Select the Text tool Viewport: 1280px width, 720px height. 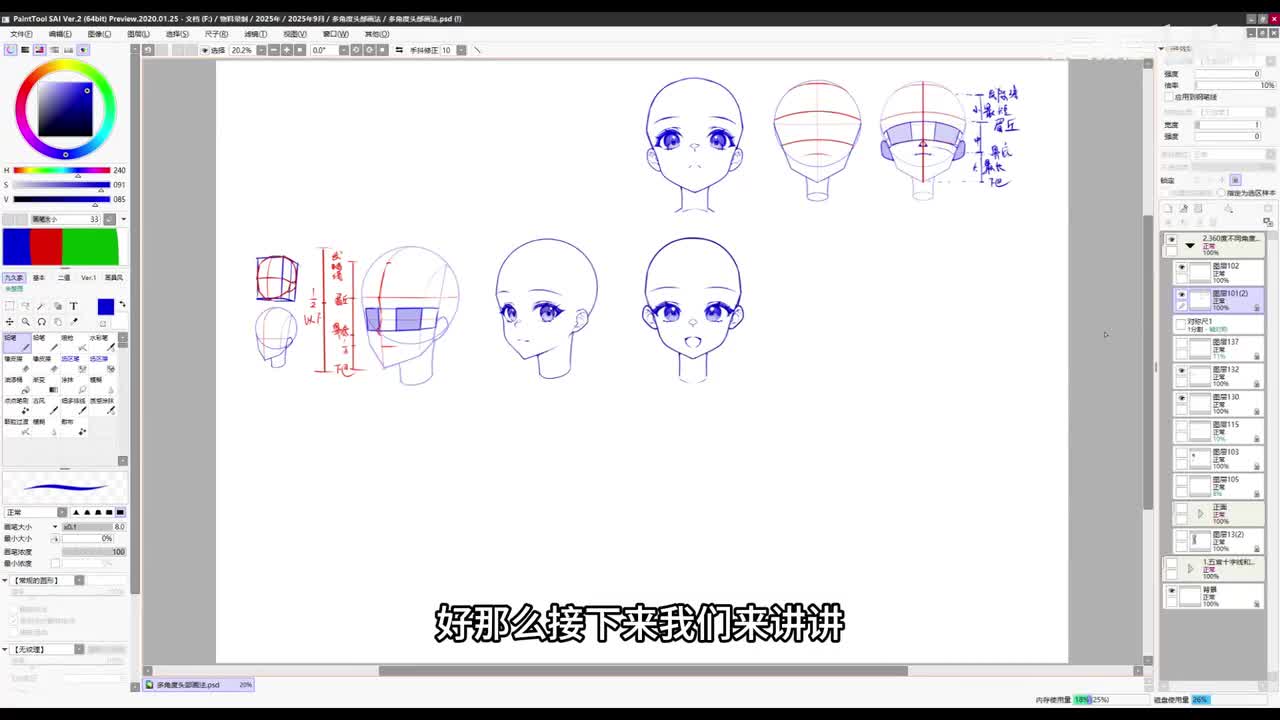point(73,306)
